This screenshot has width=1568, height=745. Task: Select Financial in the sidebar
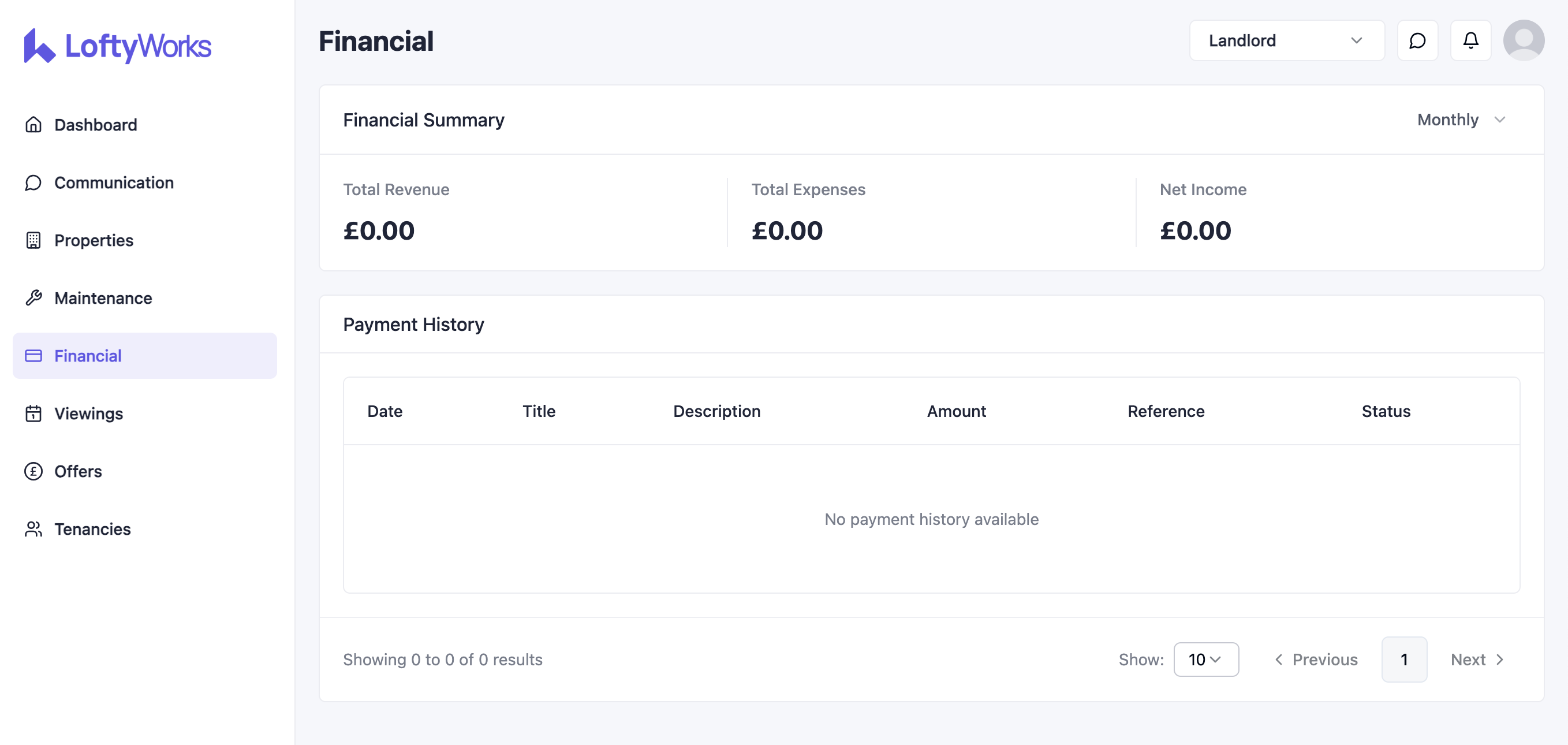pyautogui.click(x=88, y=356)
